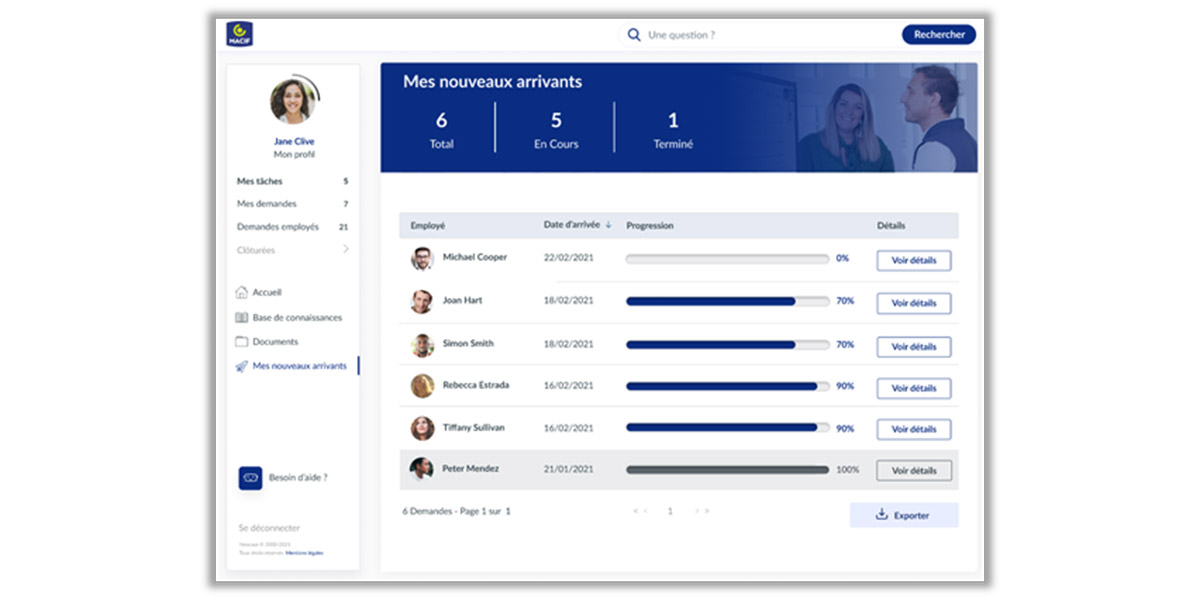Click the Besoin d'aide ? link

(x=298, y=478)
